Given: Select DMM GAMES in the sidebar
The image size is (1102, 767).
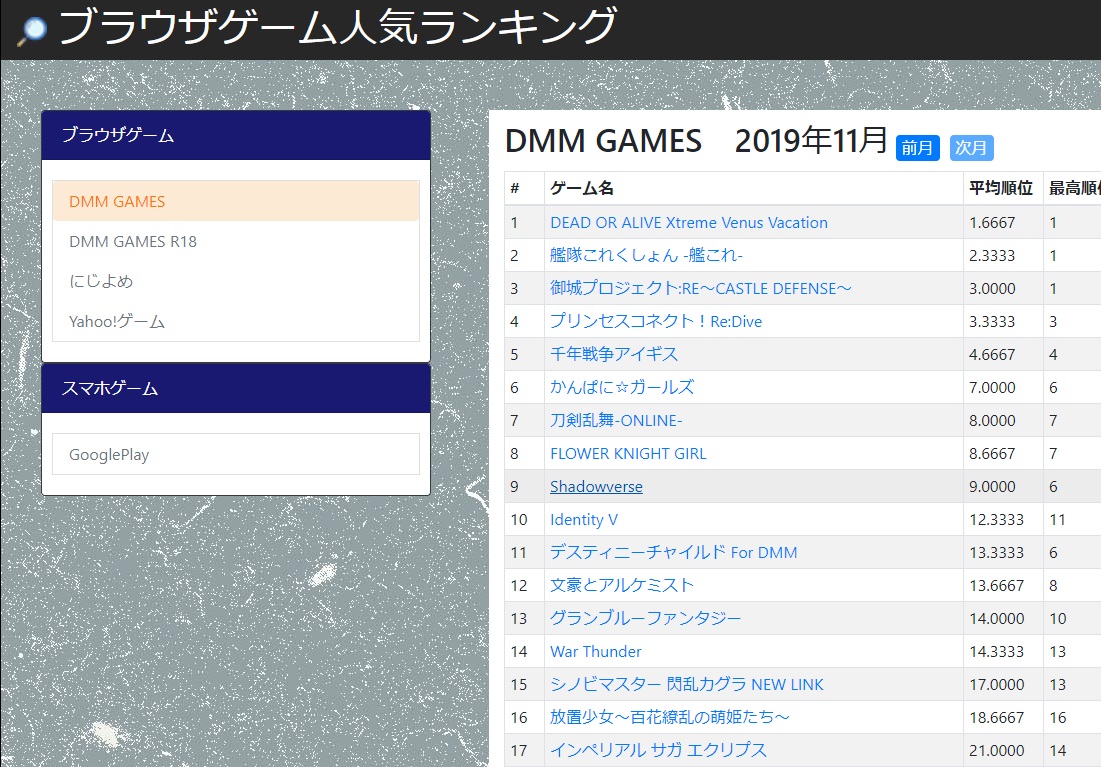Looking at the screenshot, I should (117, 201).
